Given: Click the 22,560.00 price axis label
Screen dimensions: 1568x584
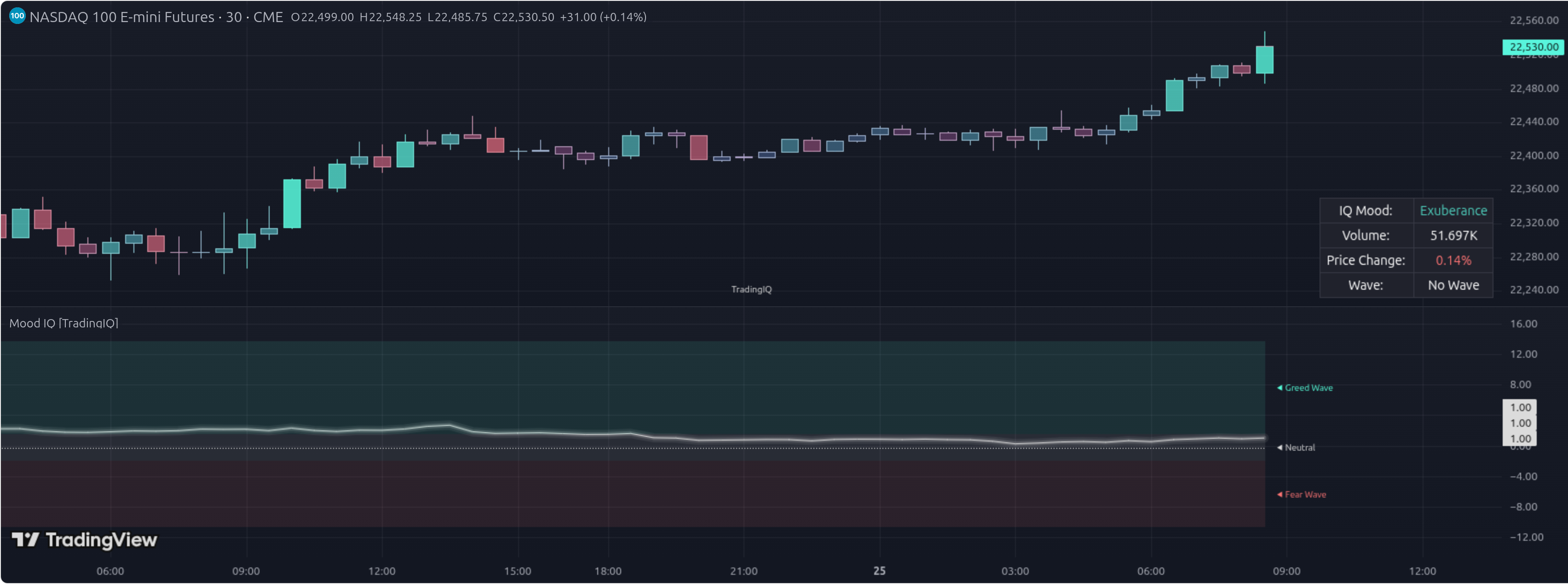Looking at the screenshot, I should tap(1534, 20).
